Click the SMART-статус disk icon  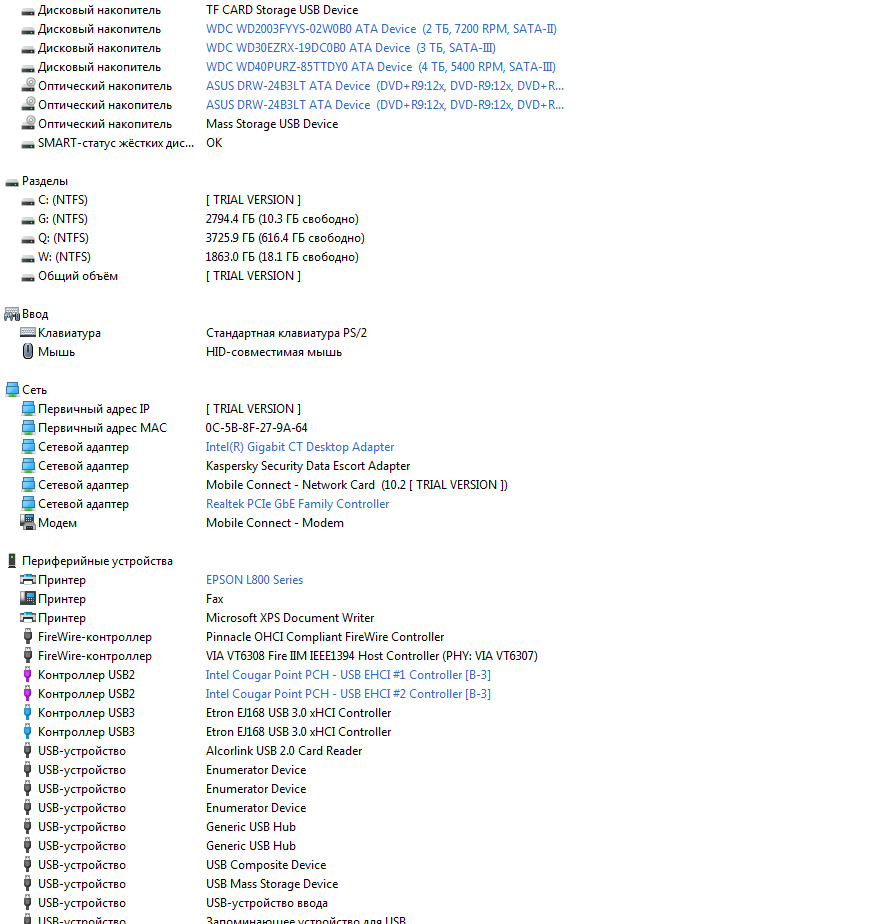[28, 144]
